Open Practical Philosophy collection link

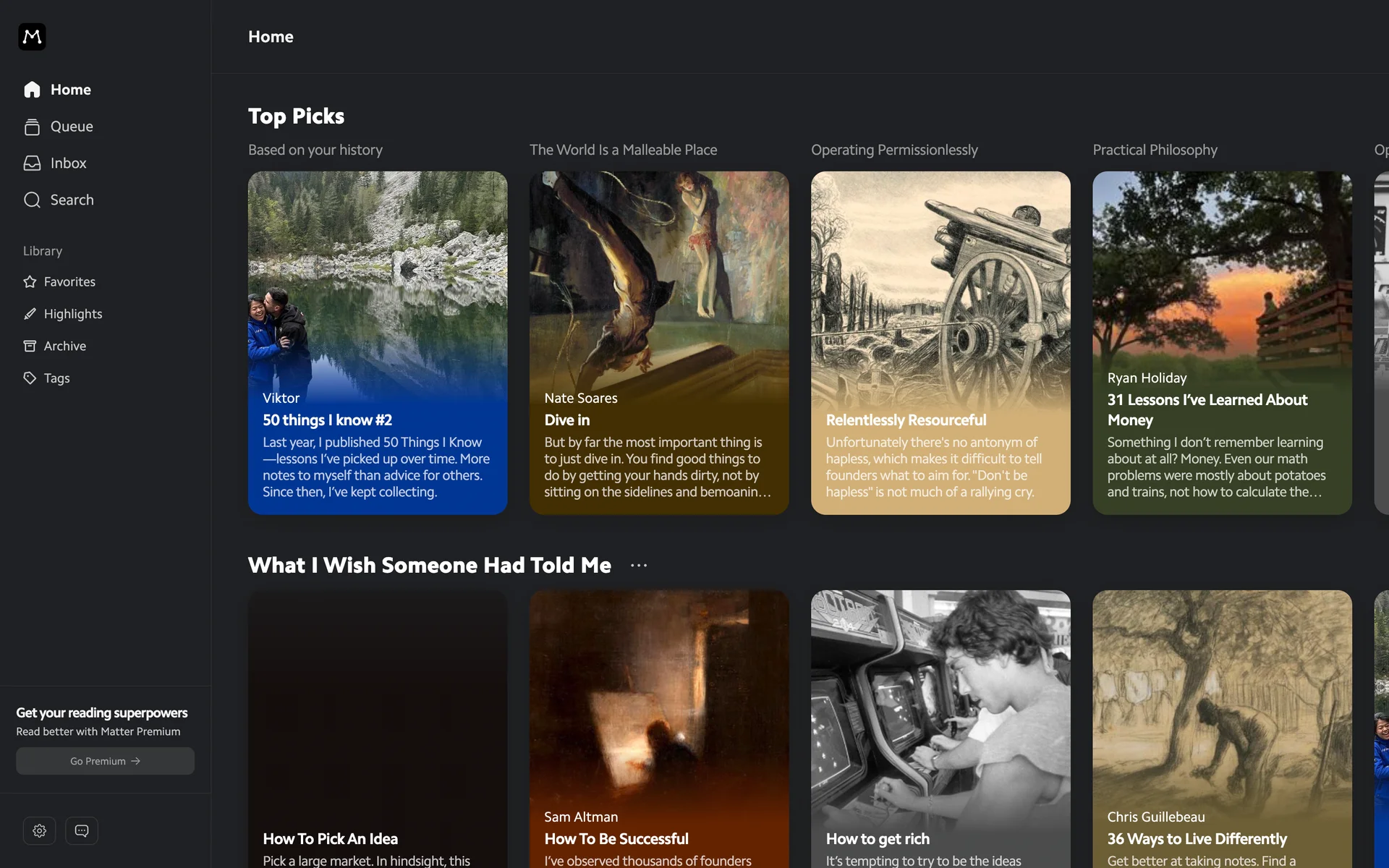(1155, 150)
